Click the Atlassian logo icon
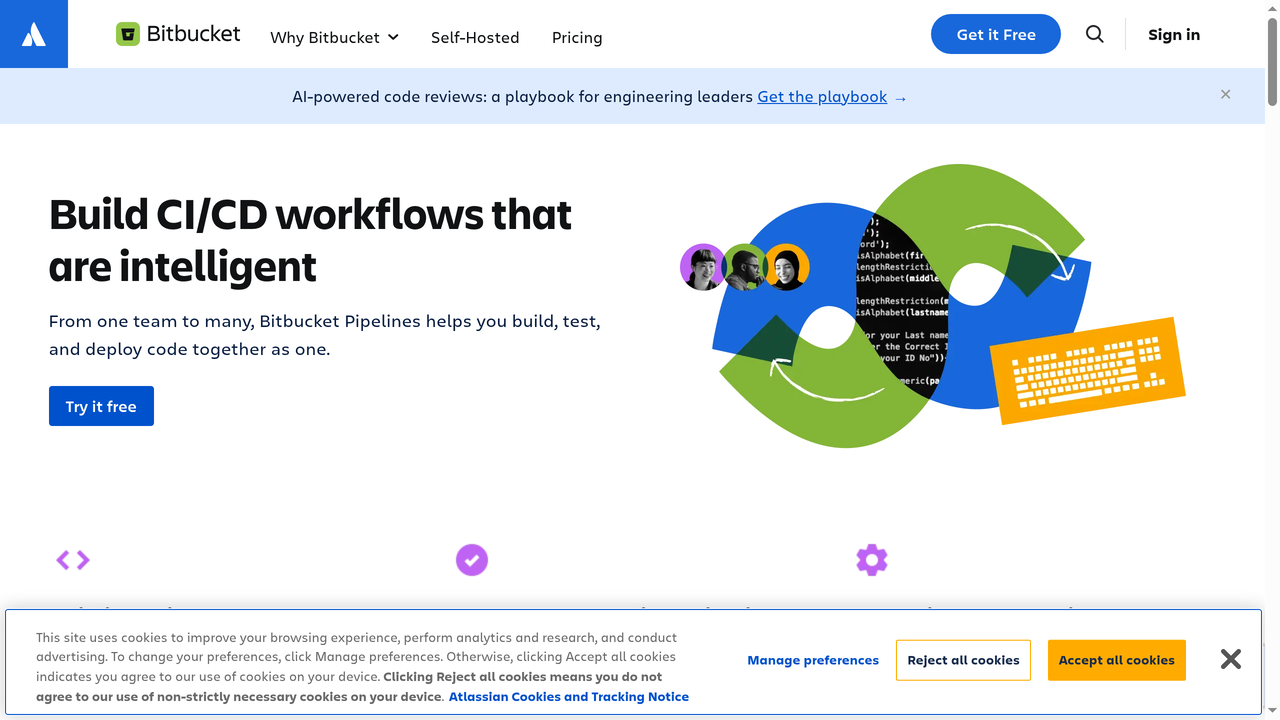 click(x=33, y=33)
